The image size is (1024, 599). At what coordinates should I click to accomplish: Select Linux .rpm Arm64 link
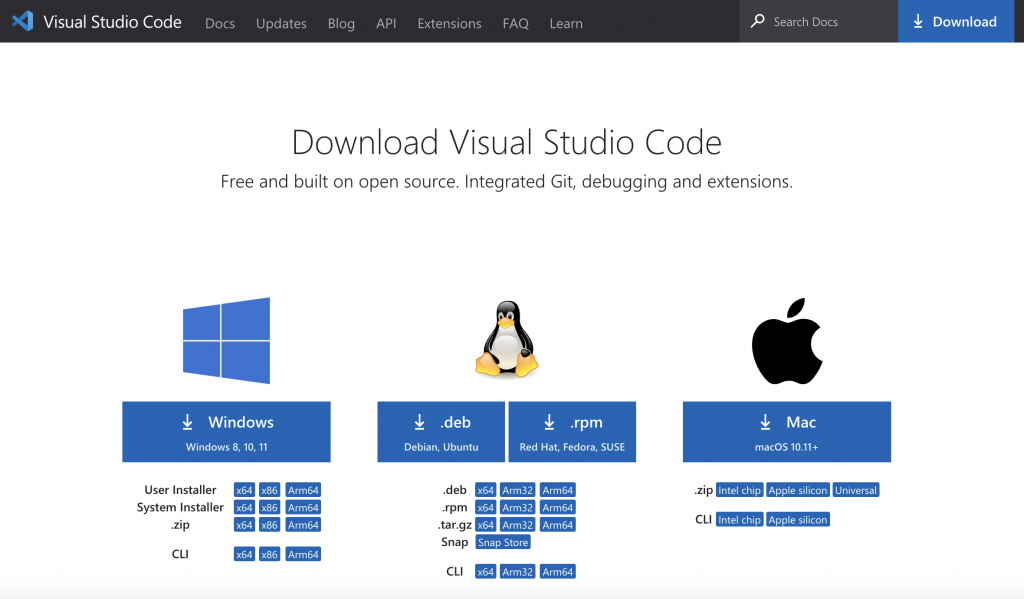pyautogui.click(x=558, y=508)
